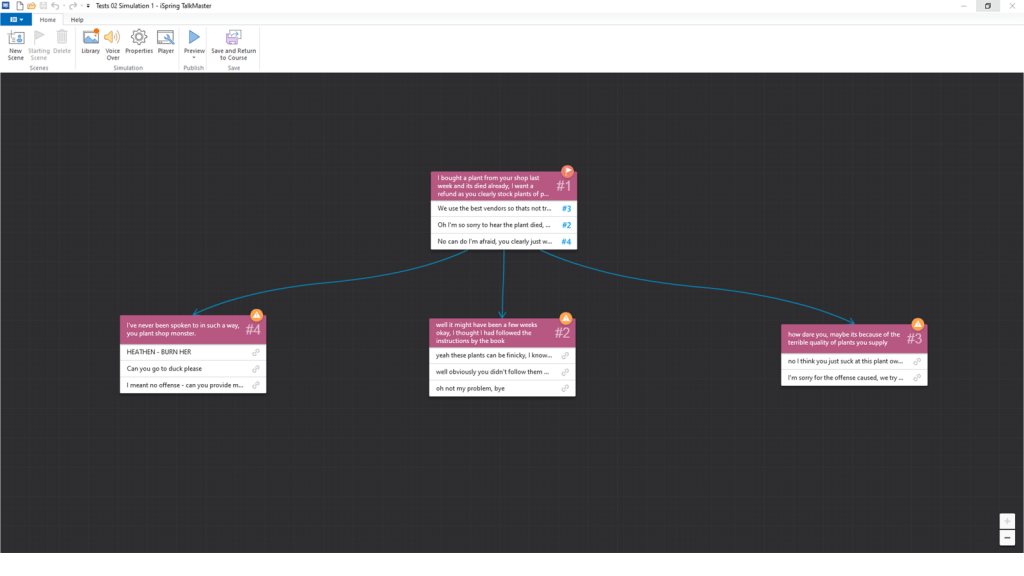Click Save and Return to Course
The width and height of the screenshot is (1024, 576).
click(234, 44)
